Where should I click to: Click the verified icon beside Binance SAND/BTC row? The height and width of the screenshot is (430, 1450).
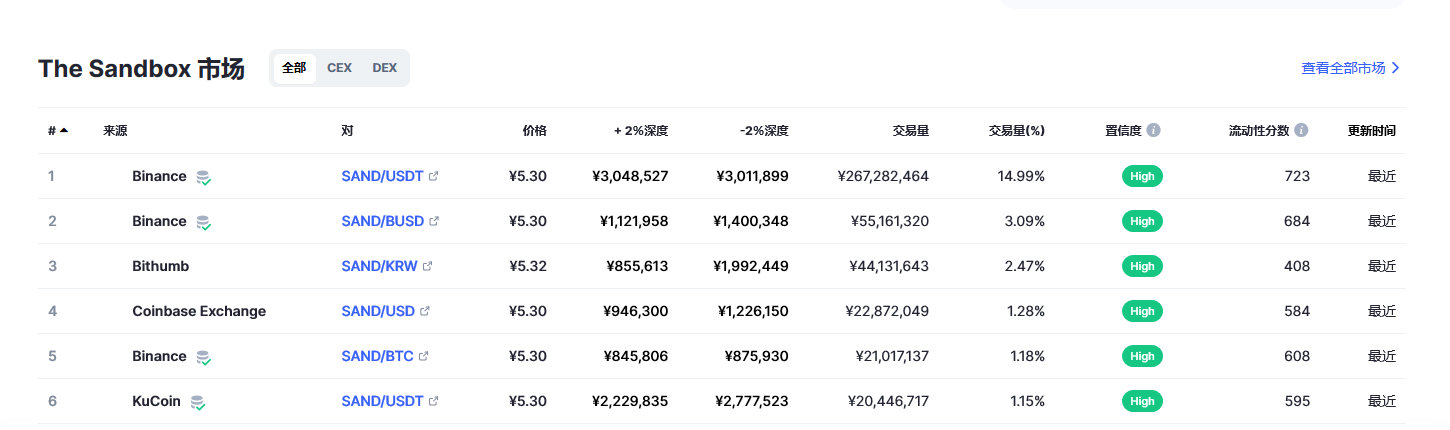point(203,357)
